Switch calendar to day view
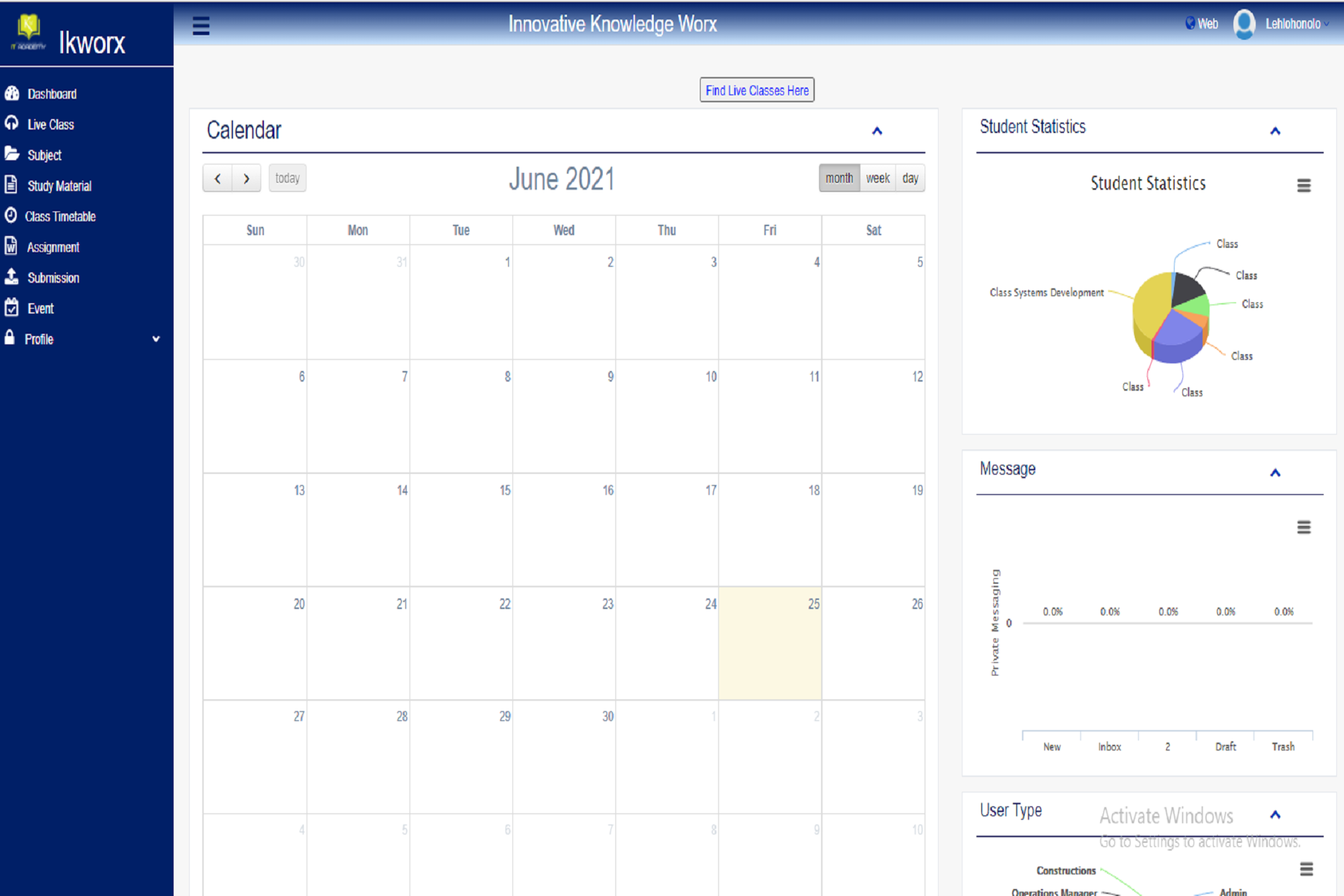The width and height of the screenshot is (1344, 896). 910,178
